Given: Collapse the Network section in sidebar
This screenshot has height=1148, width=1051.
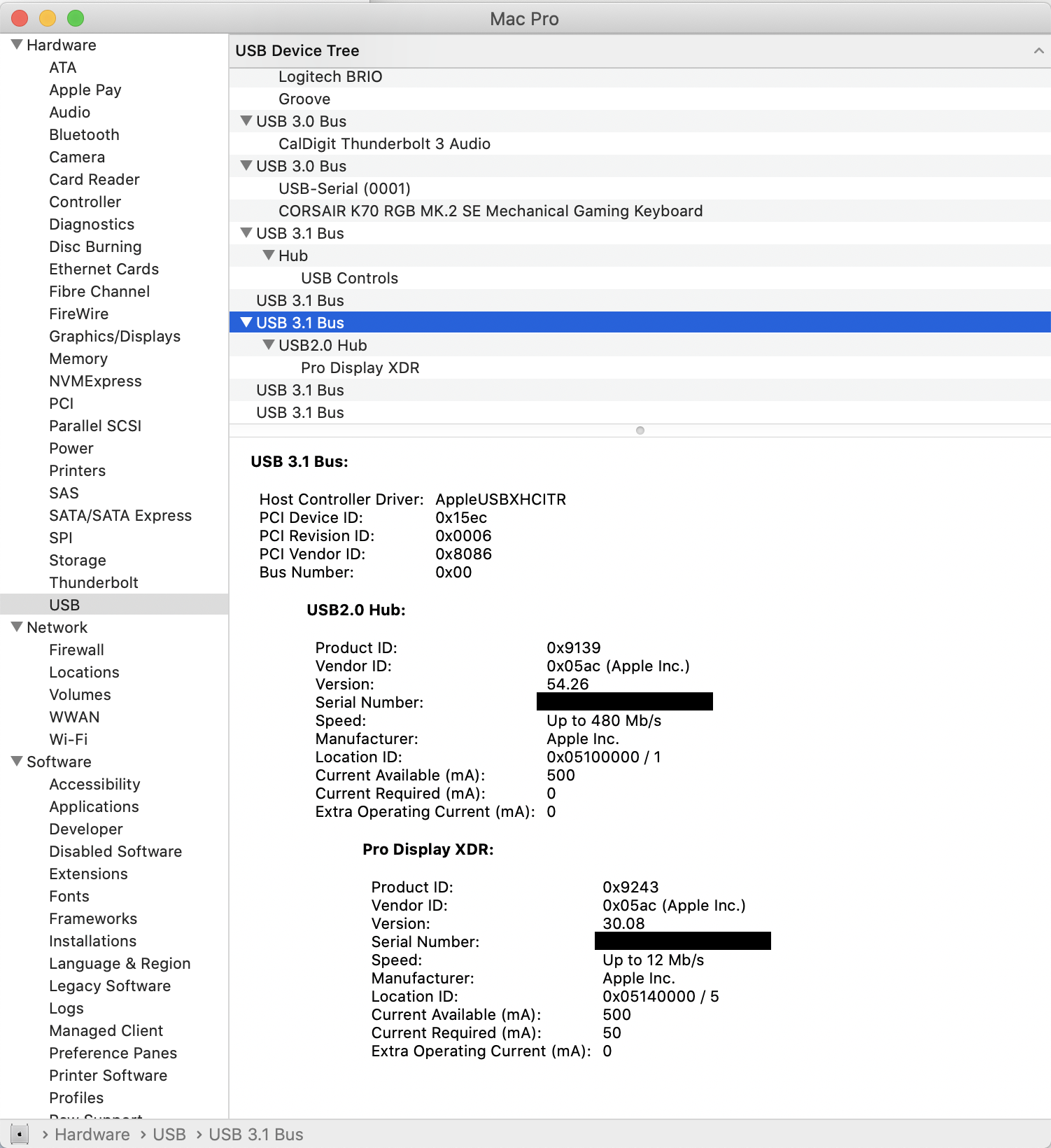Looking at the screenshot, I should click(x=17, y=627).
